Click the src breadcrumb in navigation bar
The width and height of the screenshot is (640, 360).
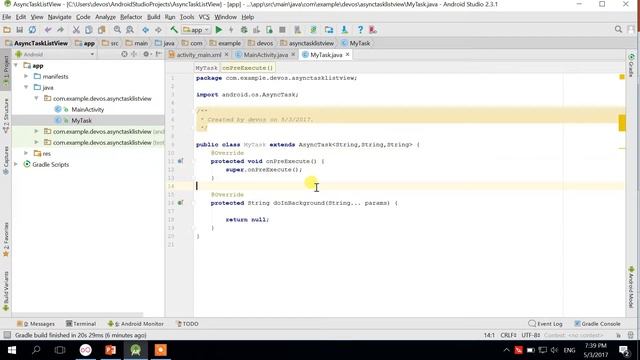click(x=111, y=43)
